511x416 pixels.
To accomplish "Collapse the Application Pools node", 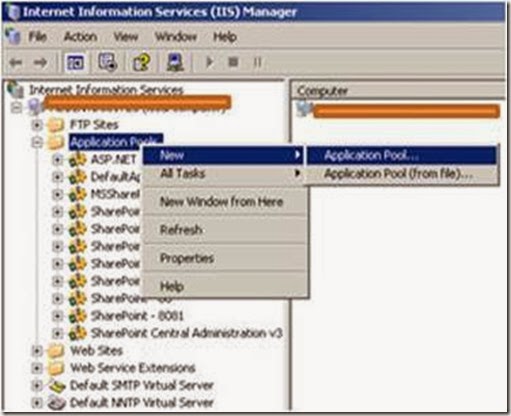I will (37, 142).
